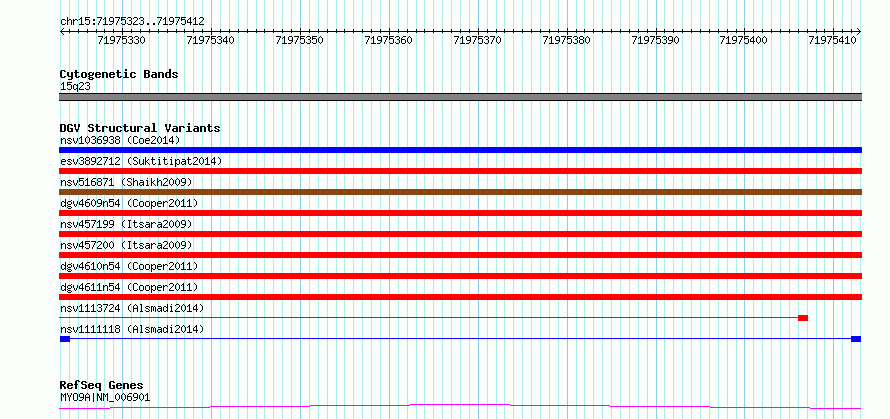Open the dgv4610n54 (Cooper2011) label
Image resolution: width=890 pixels, height=419 pixels.
click(x=128, y=266)
